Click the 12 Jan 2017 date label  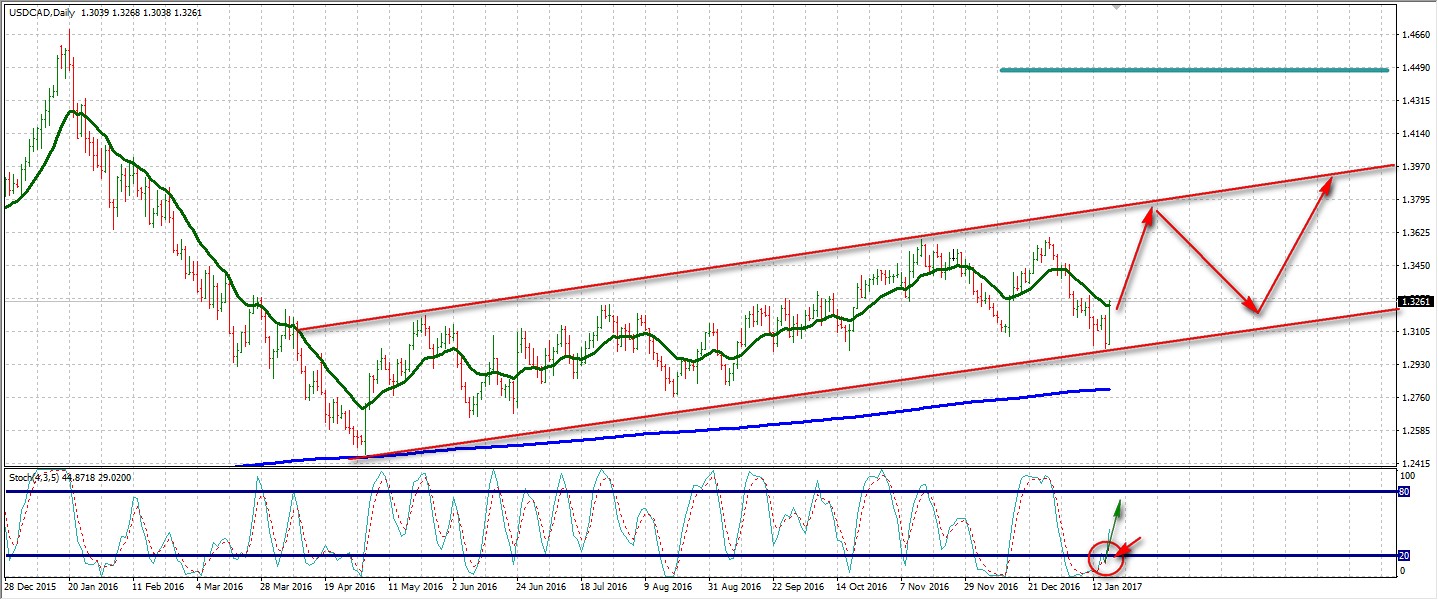pyautogui.click(x=1116, y=588)
